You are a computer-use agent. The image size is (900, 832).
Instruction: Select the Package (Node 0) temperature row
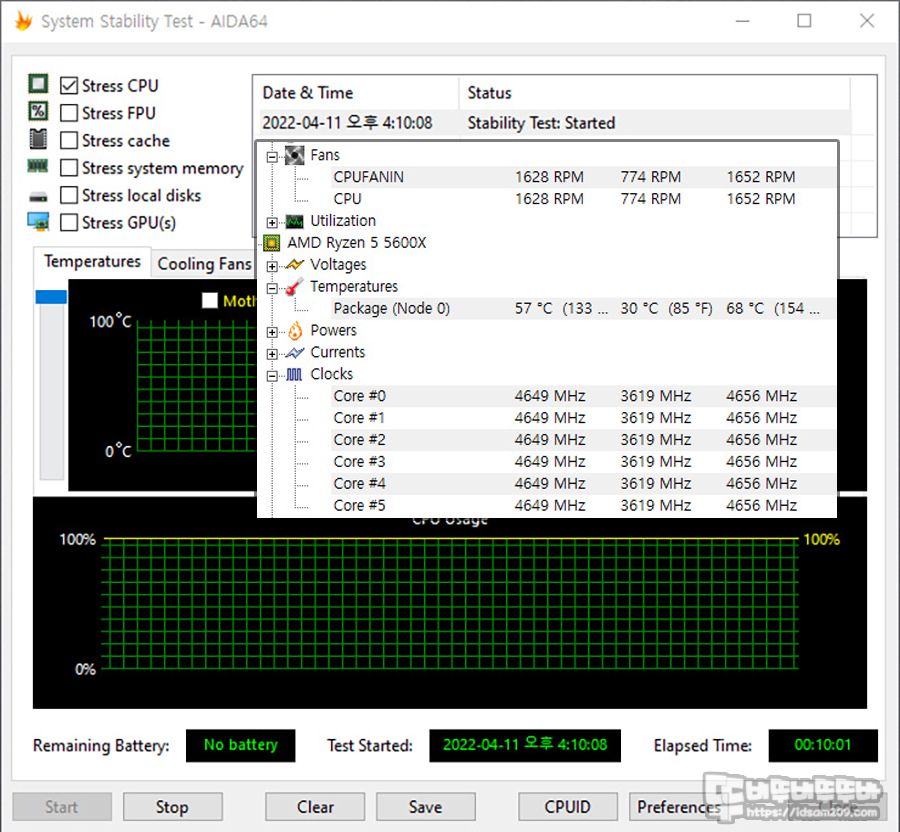[583, 308]
